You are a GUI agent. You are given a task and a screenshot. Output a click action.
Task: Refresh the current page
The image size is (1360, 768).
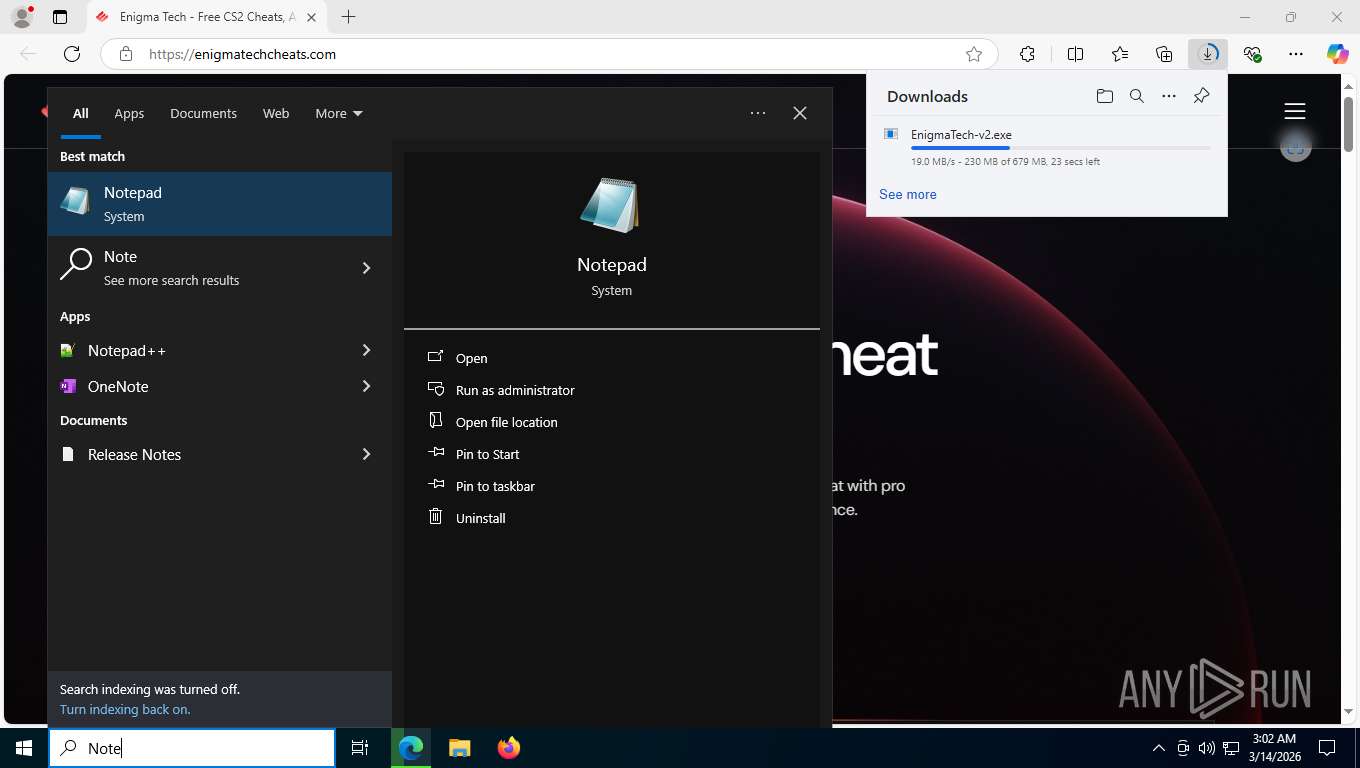coord(72,54)
